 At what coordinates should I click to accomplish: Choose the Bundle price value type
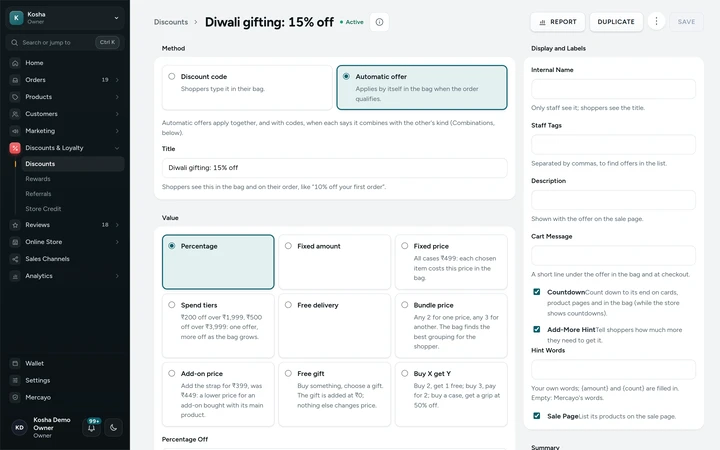(x=451, y=326)
